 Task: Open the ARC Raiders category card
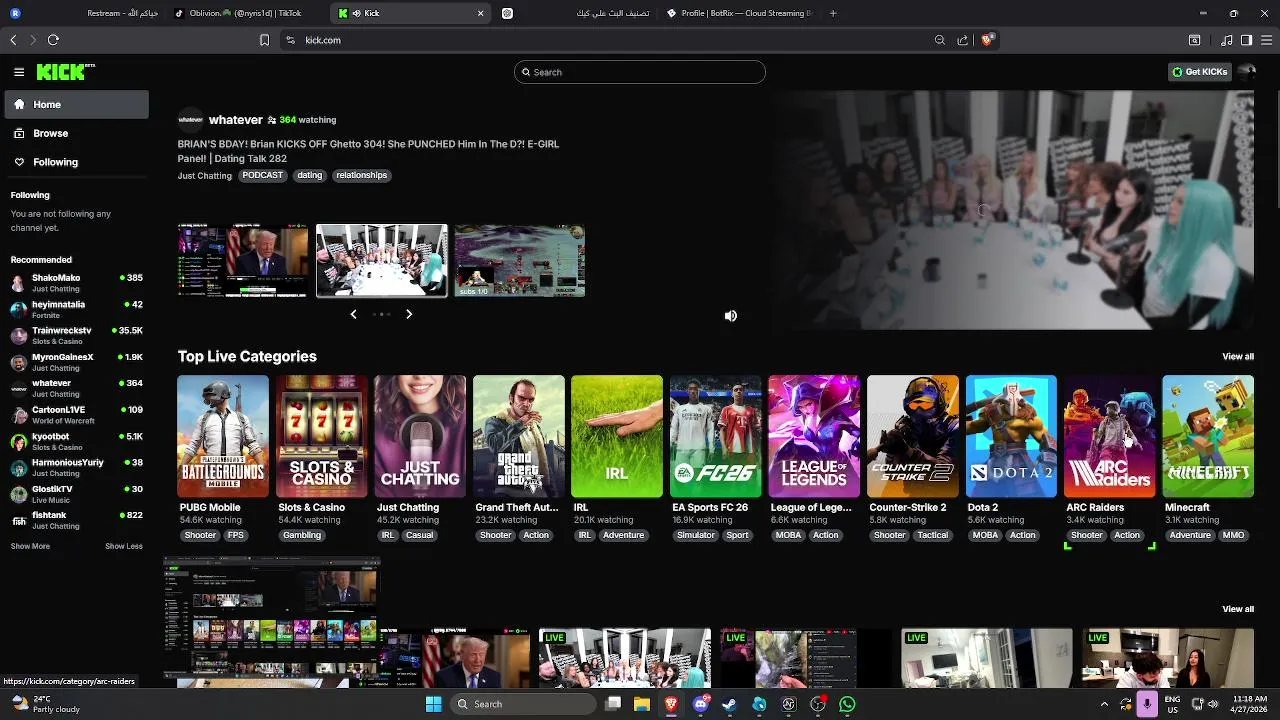[x=1110, y=436]
